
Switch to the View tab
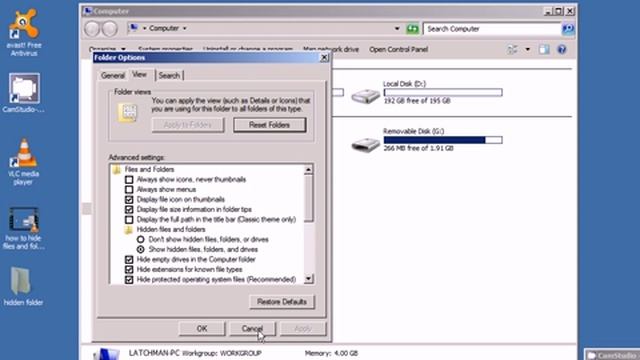(x=140, y=74)
